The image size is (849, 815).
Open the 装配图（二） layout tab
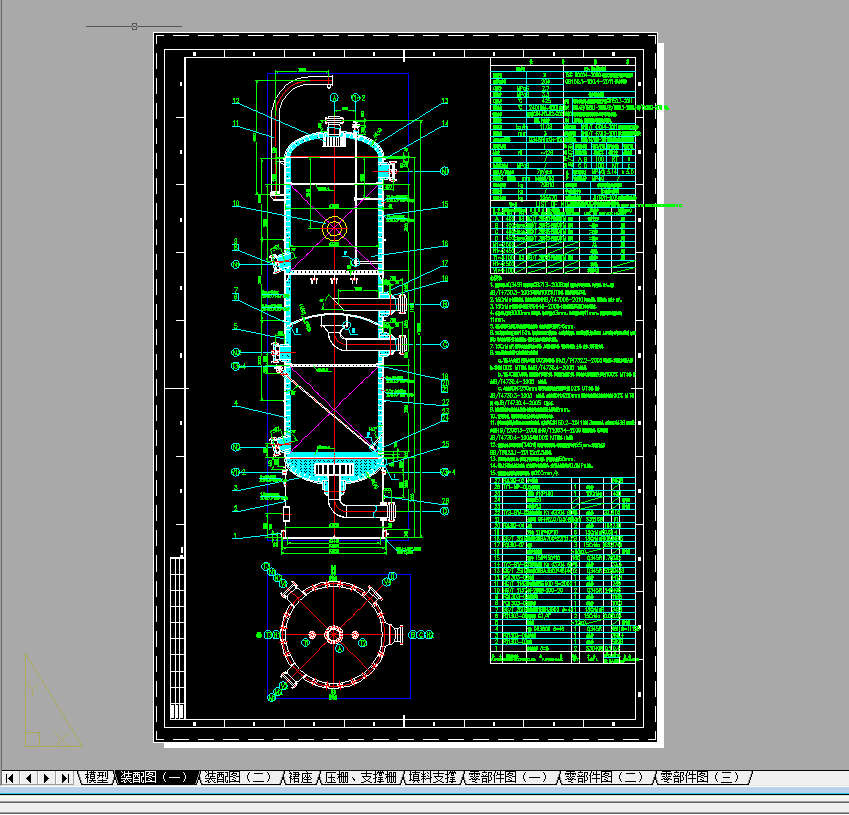[238, 778]
